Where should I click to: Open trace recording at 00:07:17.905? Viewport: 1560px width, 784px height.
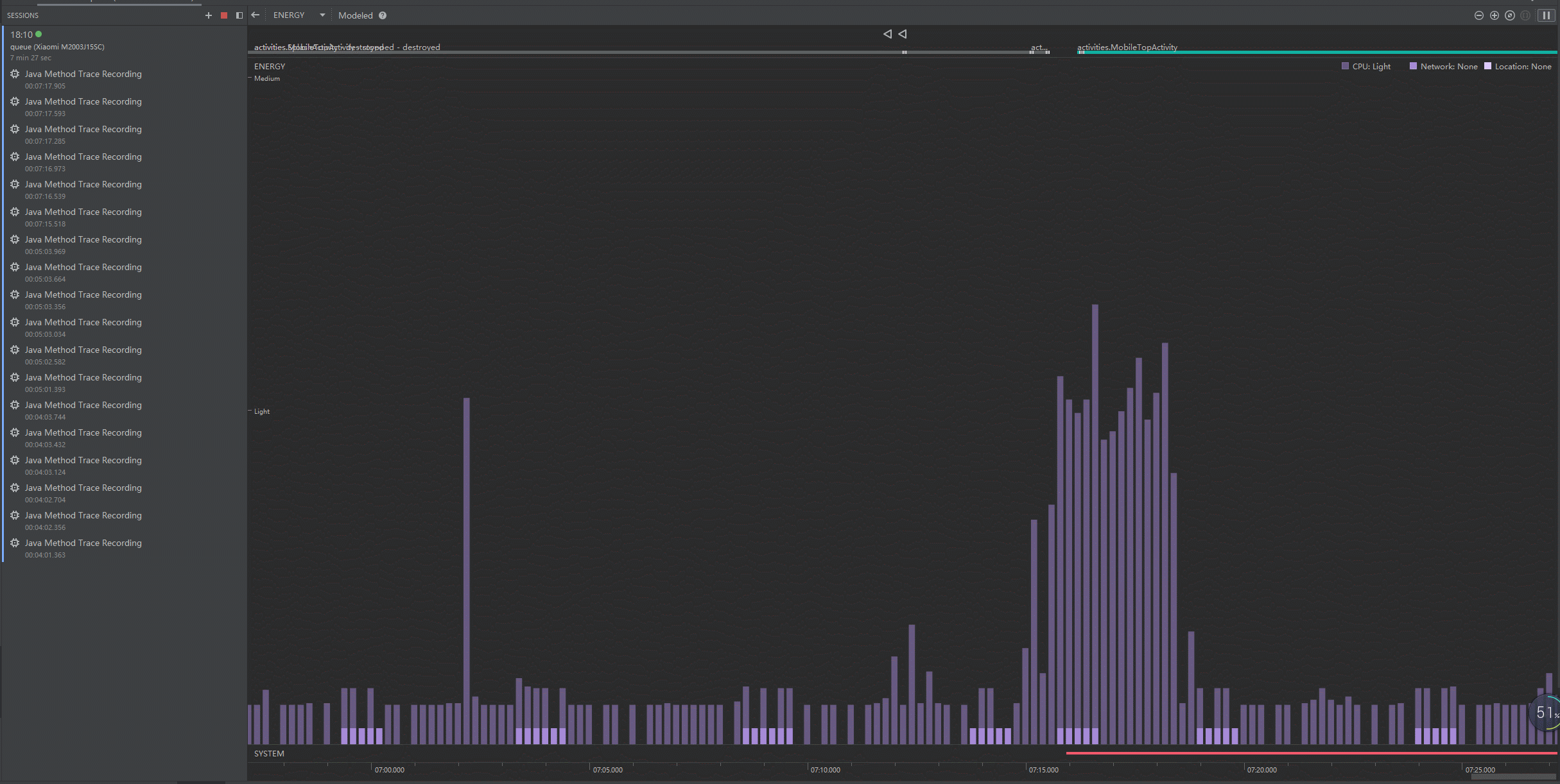click(x=83, y=79)
